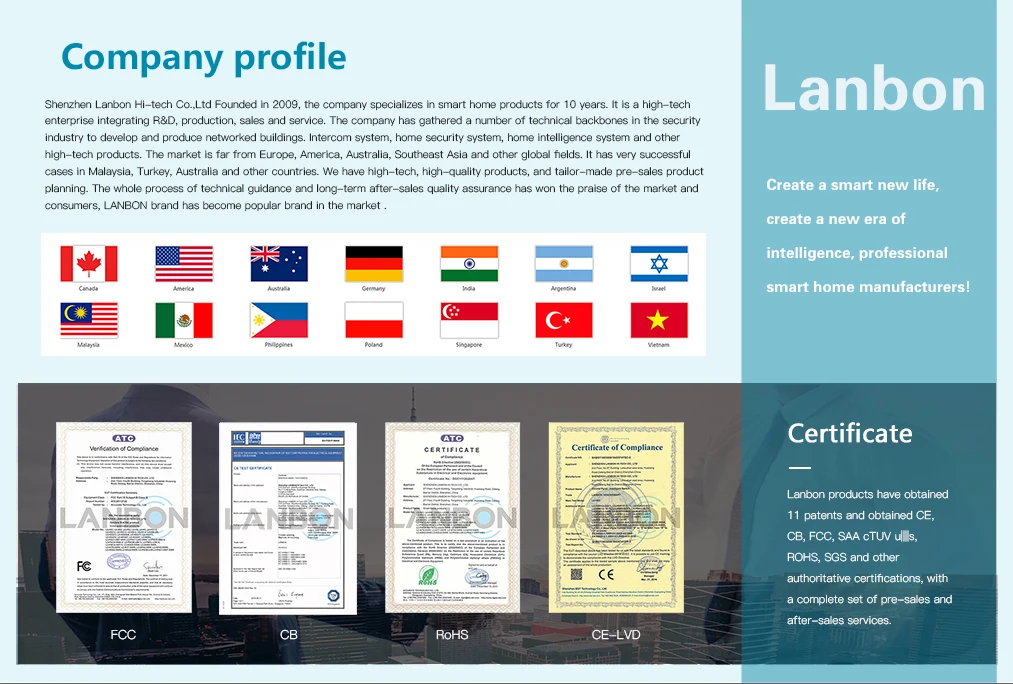Select the America flag
Screen dimensions: 1013x684
click(x=184, y=264)
